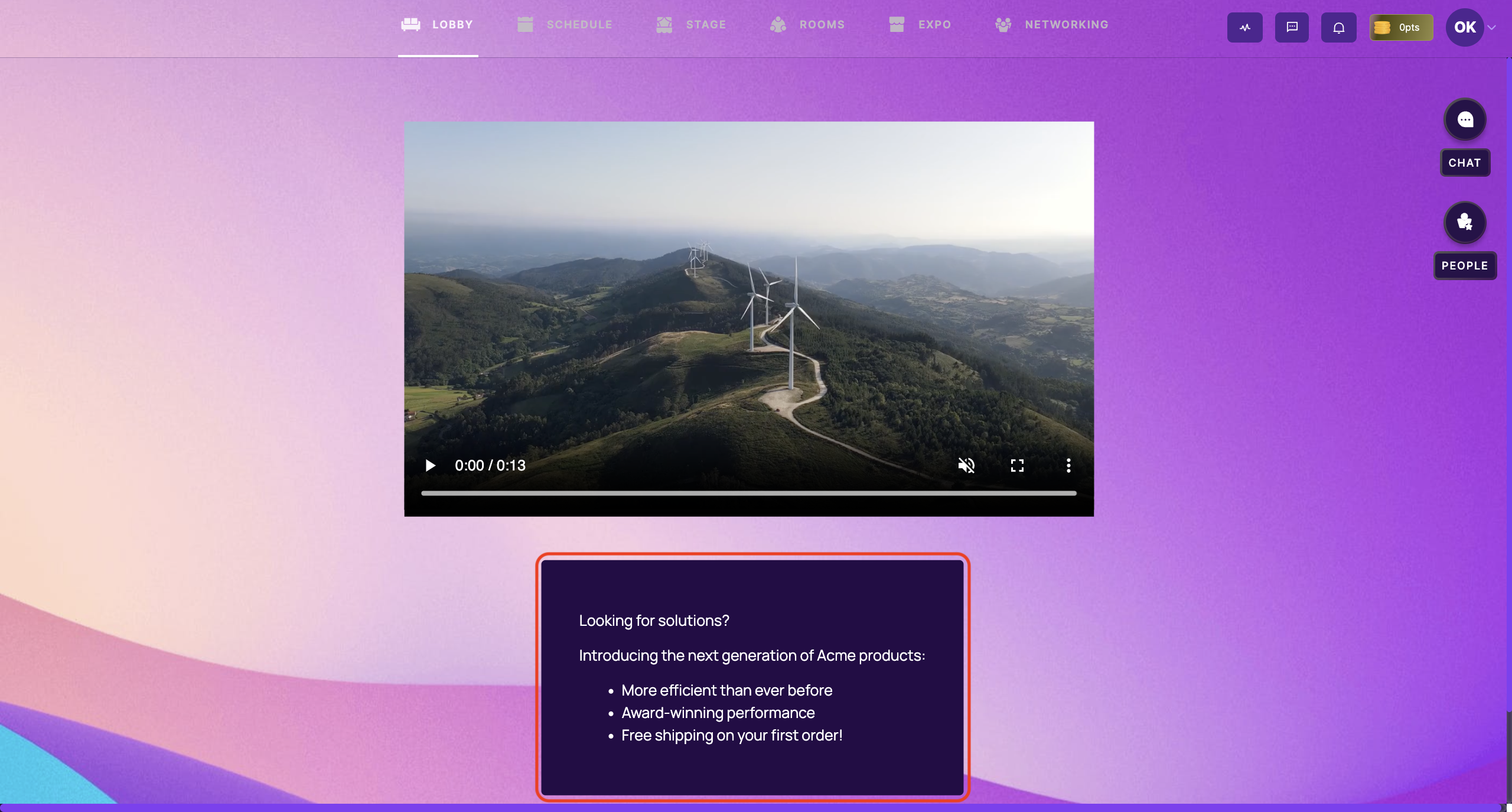Screen dimensions: 1512x812
Task: Open Expo via the storefront icon
Action: (897, 25)
